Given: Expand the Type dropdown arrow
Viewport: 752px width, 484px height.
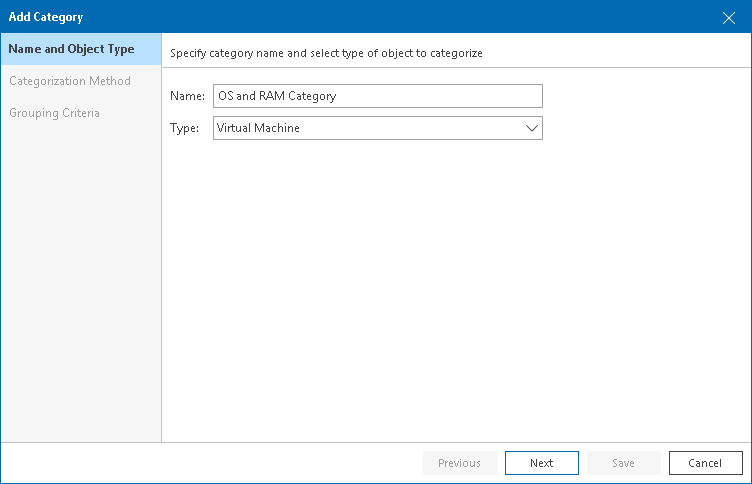Looking at the screenshot, I should 531,128.
